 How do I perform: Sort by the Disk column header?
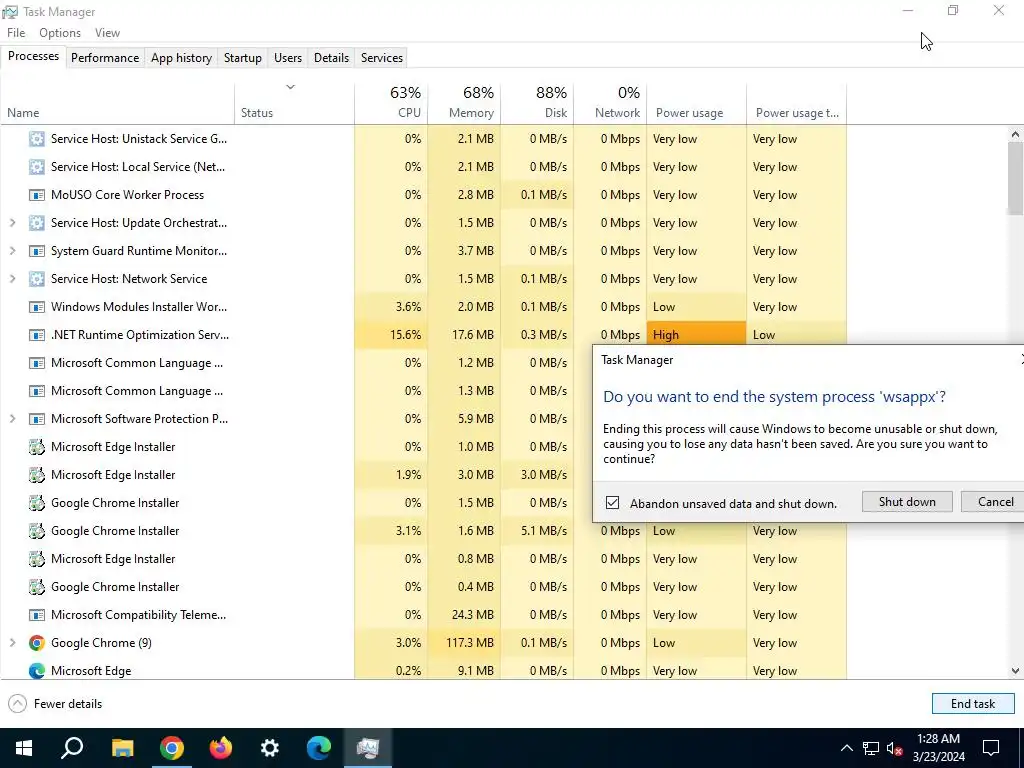[537, 103]
